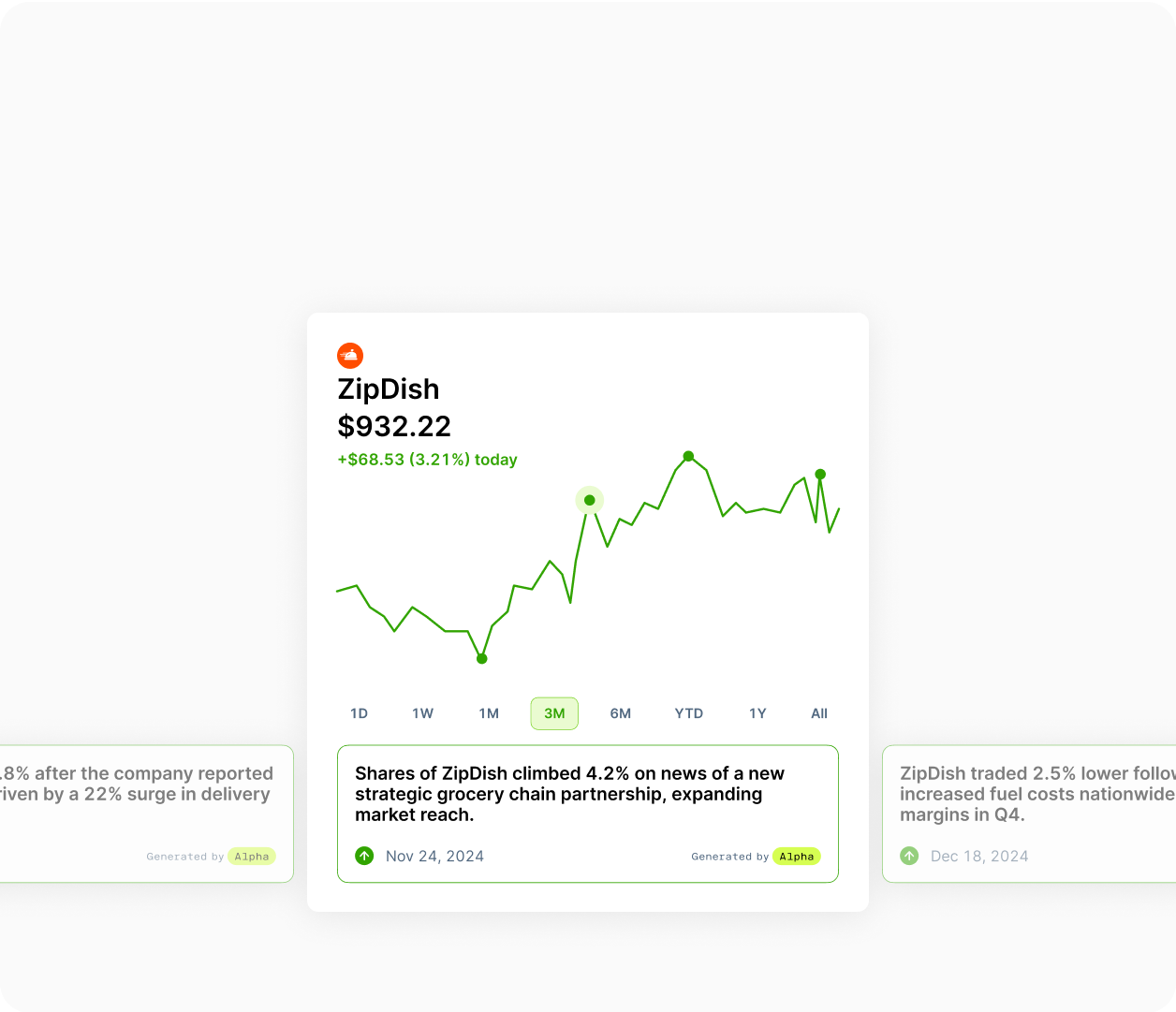Switch chart to 1W range
Screen dimensions: 1176x1012
[x=422, y=713]
